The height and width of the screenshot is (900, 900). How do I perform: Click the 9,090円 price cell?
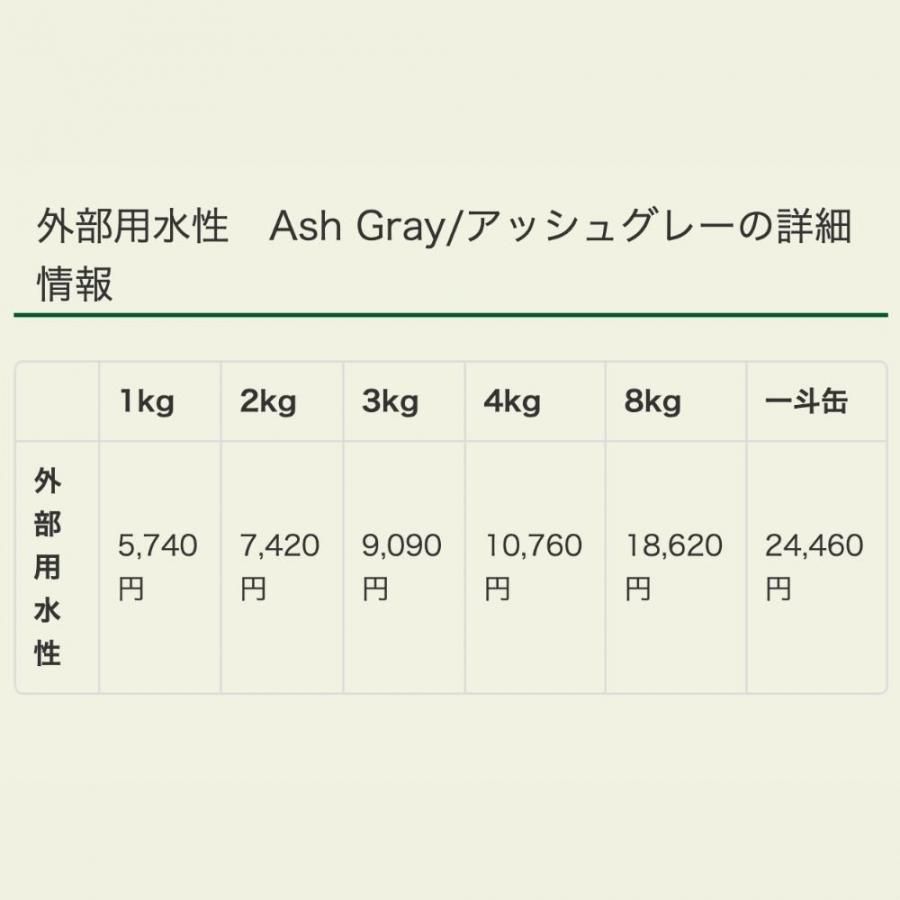[404, 567]
